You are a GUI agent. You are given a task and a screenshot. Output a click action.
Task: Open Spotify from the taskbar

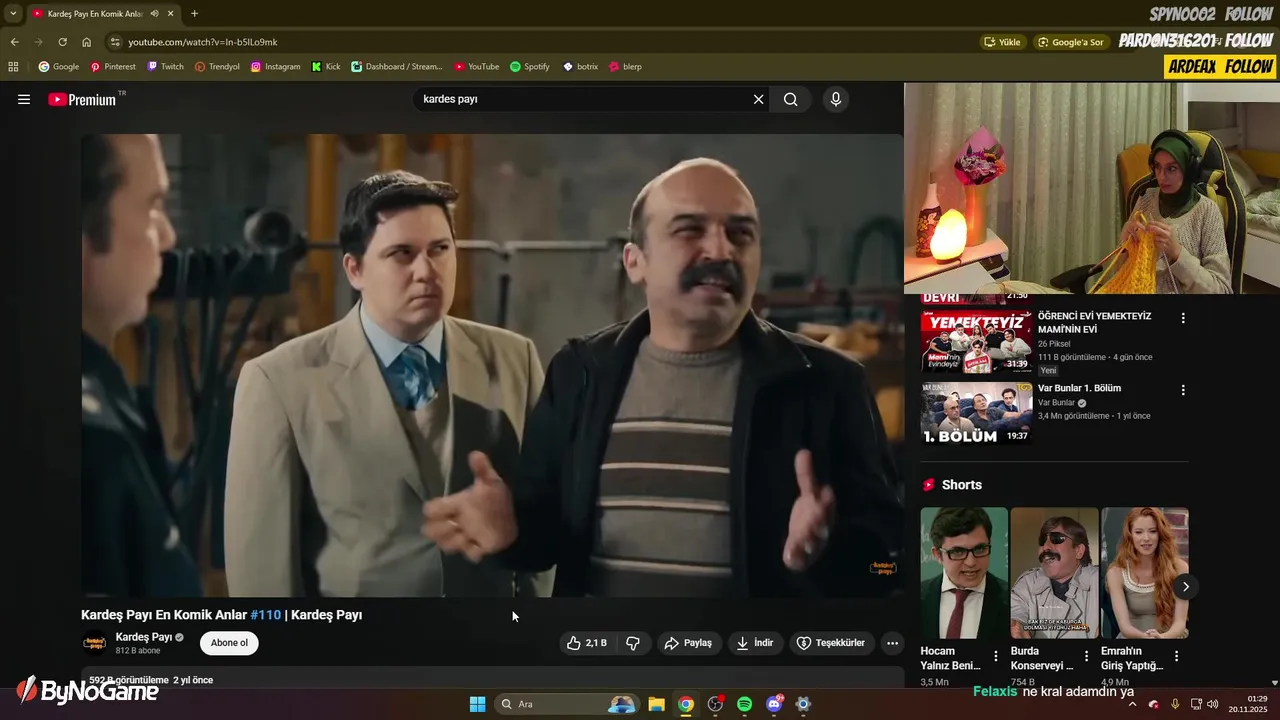click(744, 704)
